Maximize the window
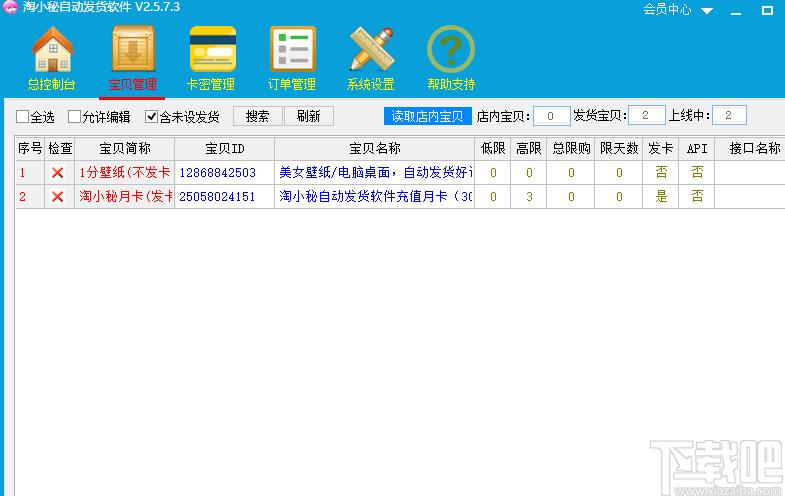Image resolution: width=785 pixels, height=496 pixels. pyautogui.click(x=767, y=10)
